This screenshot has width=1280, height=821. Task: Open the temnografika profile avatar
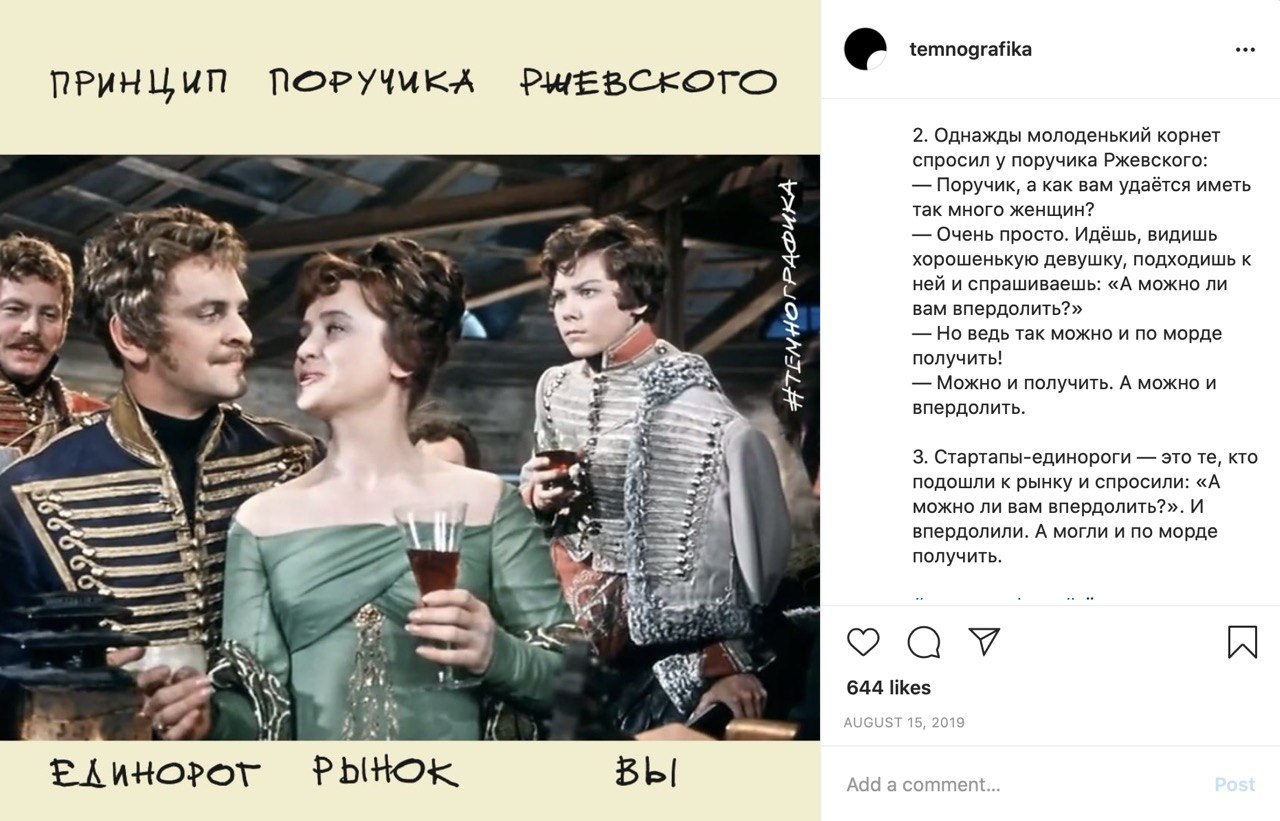click(x=866, y=49)
